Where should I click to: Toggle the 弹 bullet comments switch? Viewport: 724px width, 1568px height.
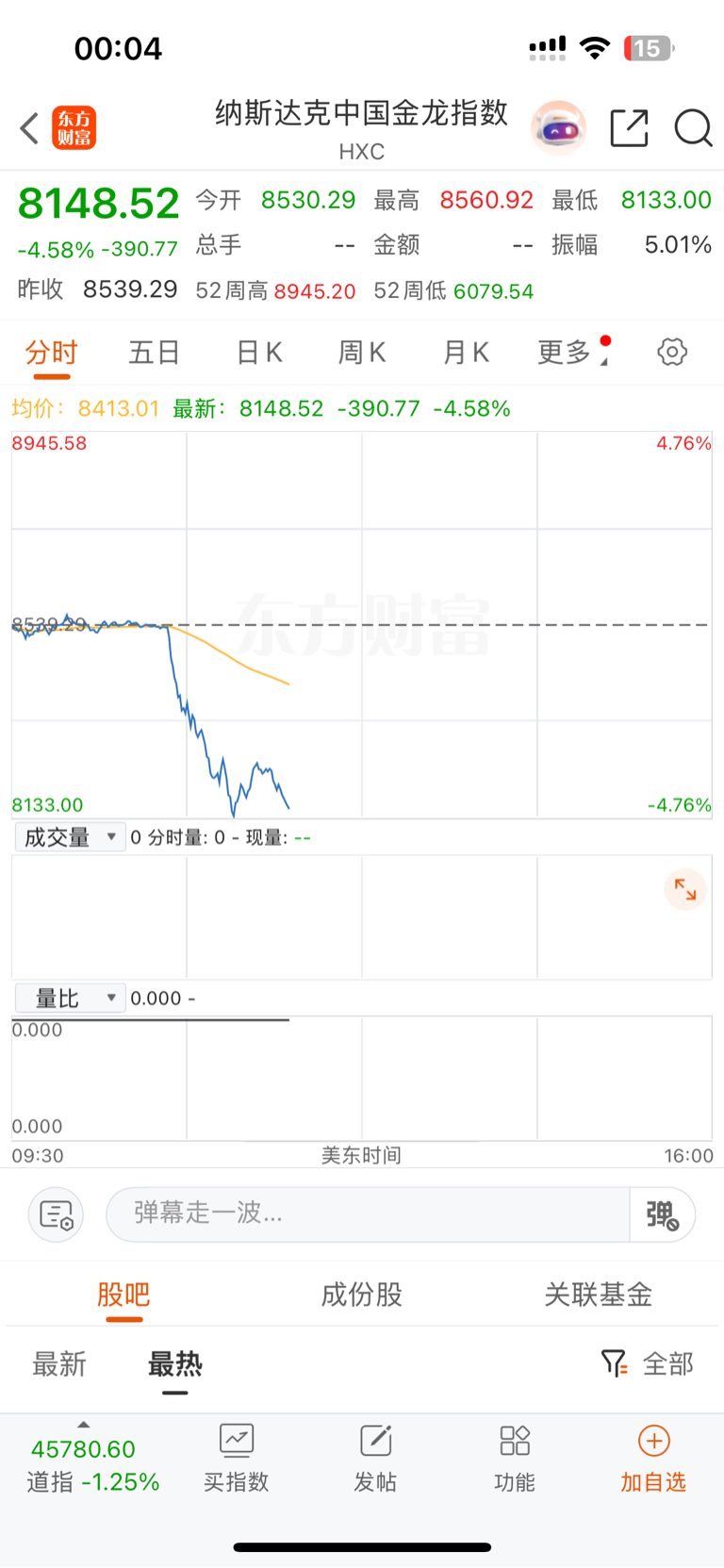coord(662,1214)
